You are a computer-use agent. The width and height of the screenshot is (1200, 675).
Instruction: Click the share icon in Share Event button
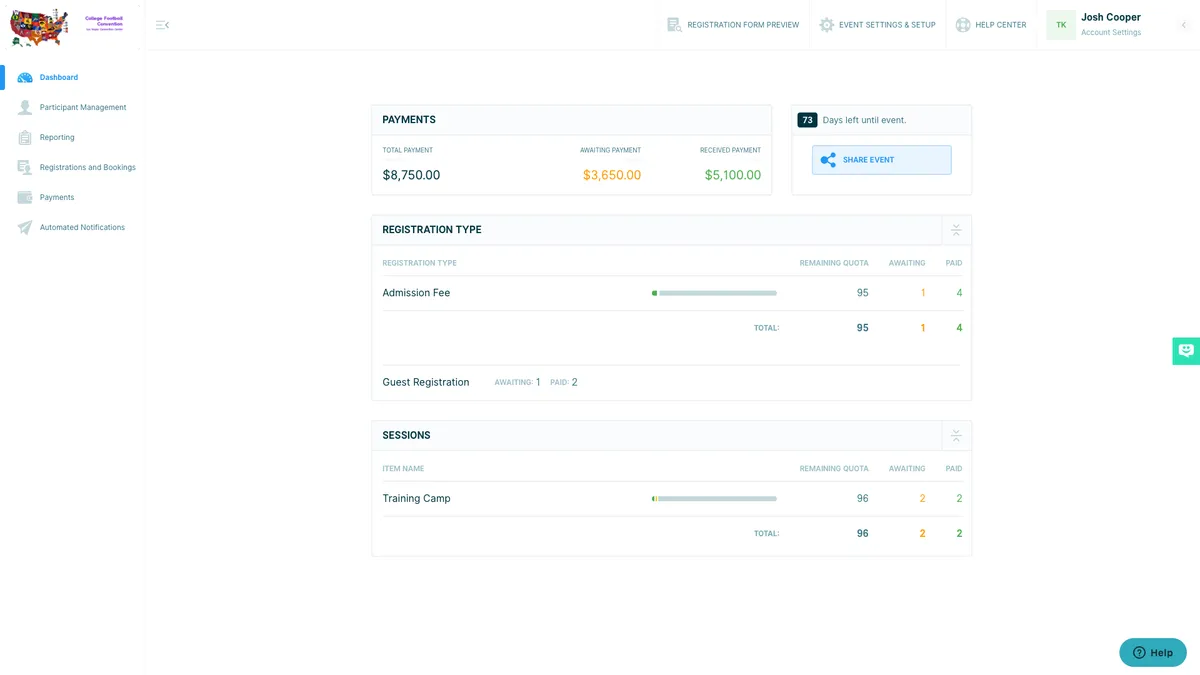tap(828, 160)
